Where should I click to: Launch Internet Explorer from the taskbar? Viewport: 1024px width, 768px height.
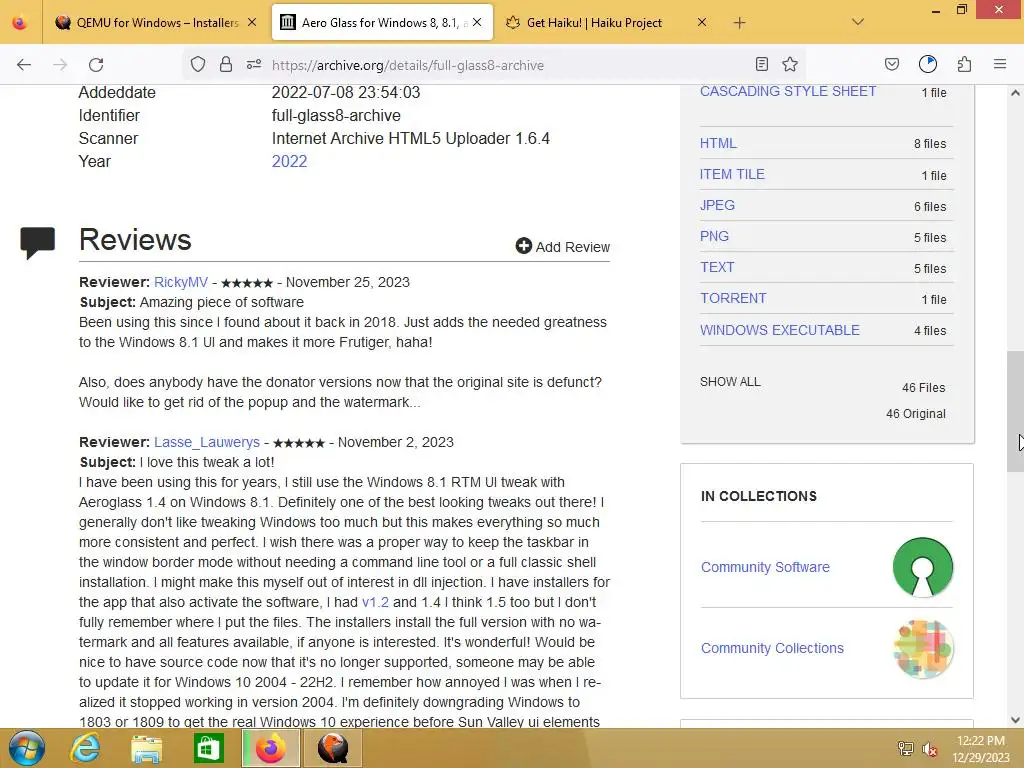[86, 748]
